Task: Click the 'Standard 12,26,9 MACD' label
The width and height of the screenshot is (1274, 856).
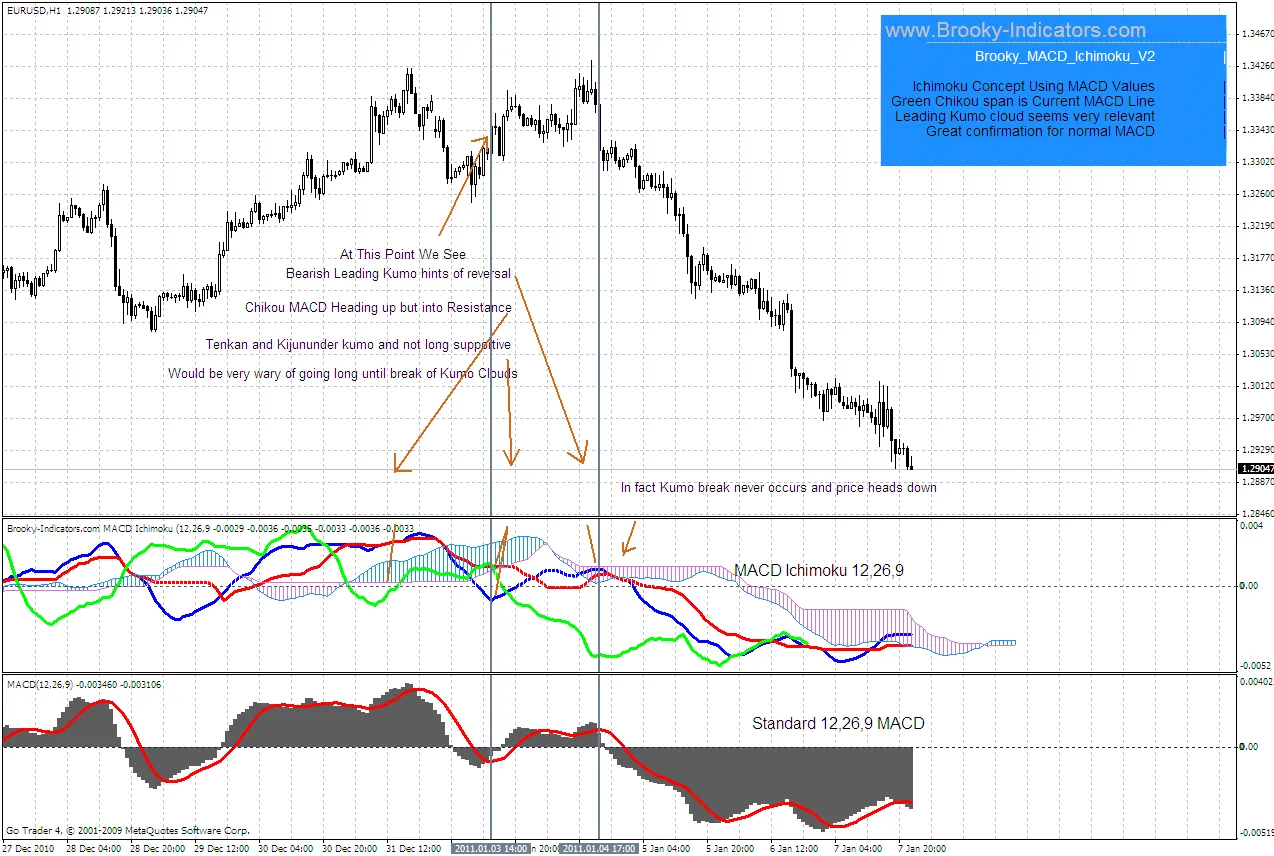Action: 838,723
